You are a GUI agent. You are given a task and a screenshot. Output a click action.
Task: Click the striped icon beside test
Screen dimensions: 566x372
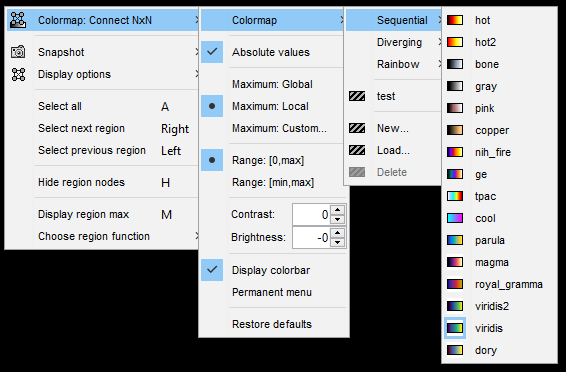(357, 96)
